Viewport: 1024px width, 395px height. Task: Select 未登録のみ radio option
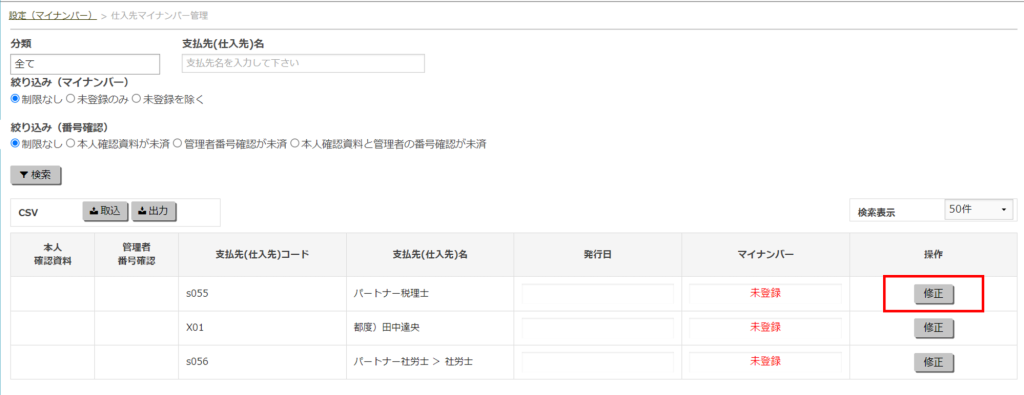72,99
